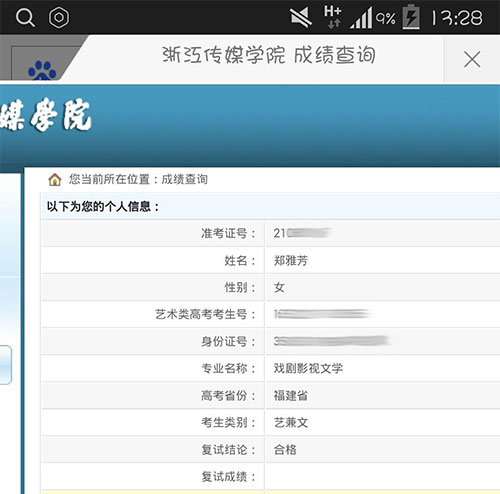This screenshot has width=500, height=494.
Task: Close the 浙江传媒学院 成绩查询 page
Action: point(472,59)
